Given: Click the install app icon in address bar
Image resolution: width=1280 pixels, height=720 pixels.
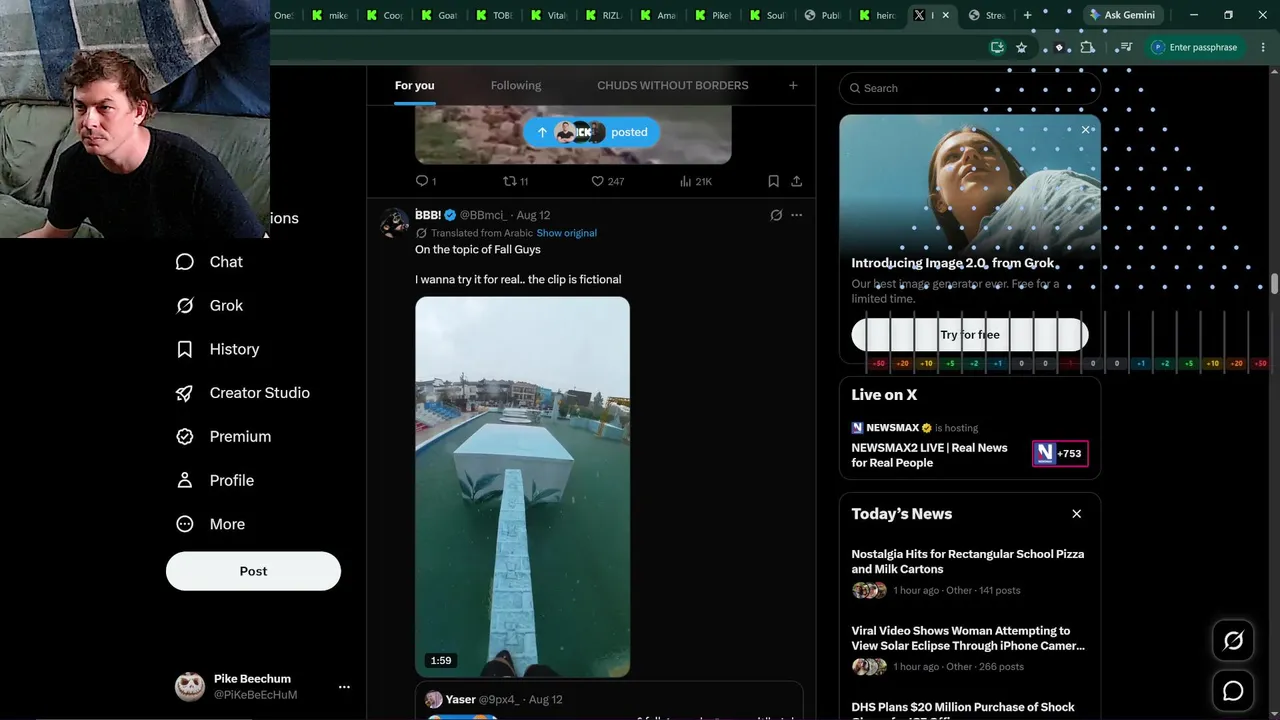Looking at the screenshot, I should click(x=997, y=47).
